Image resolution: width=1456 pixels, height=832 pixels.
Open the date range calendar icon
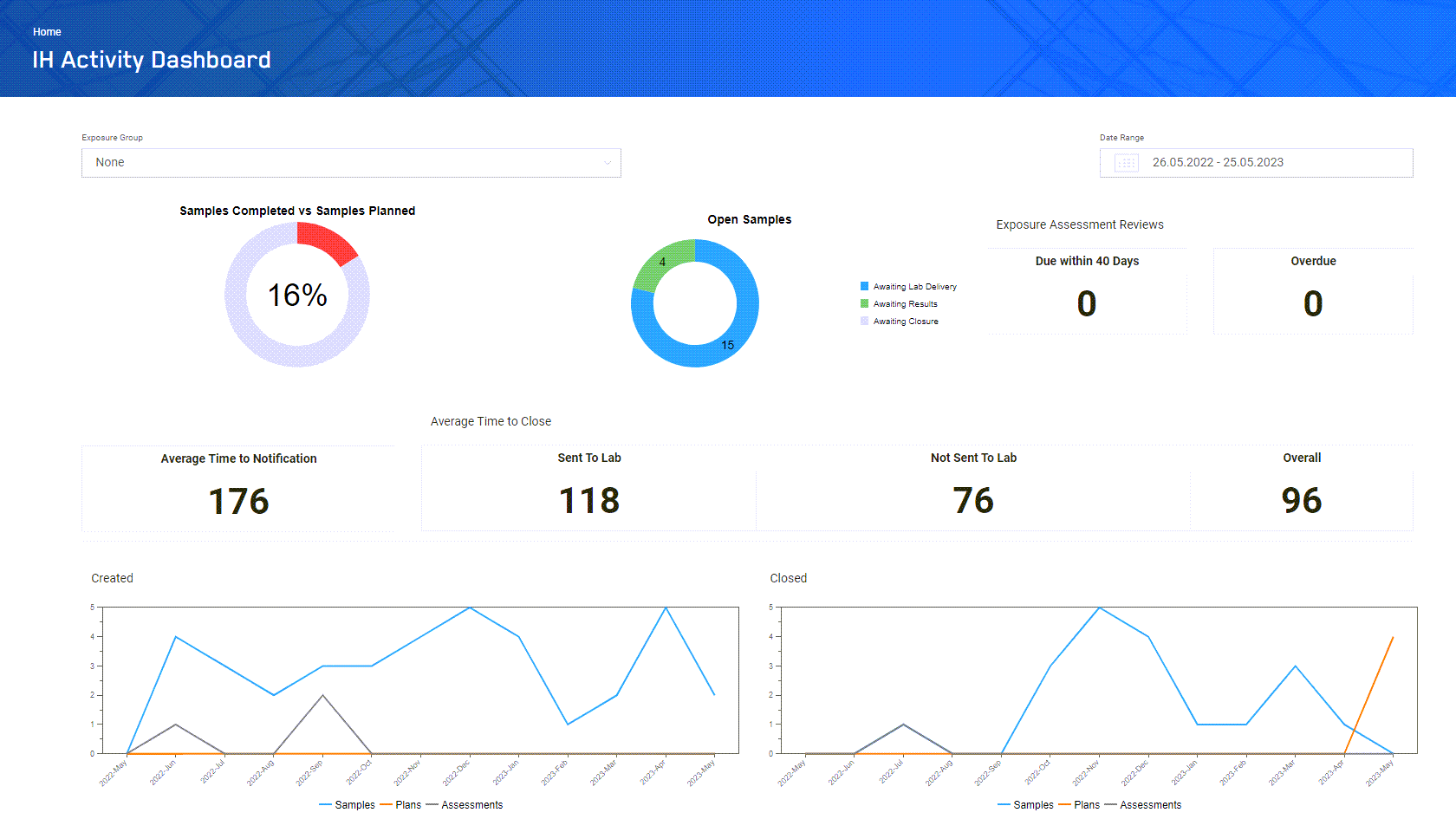(1125, 162)
